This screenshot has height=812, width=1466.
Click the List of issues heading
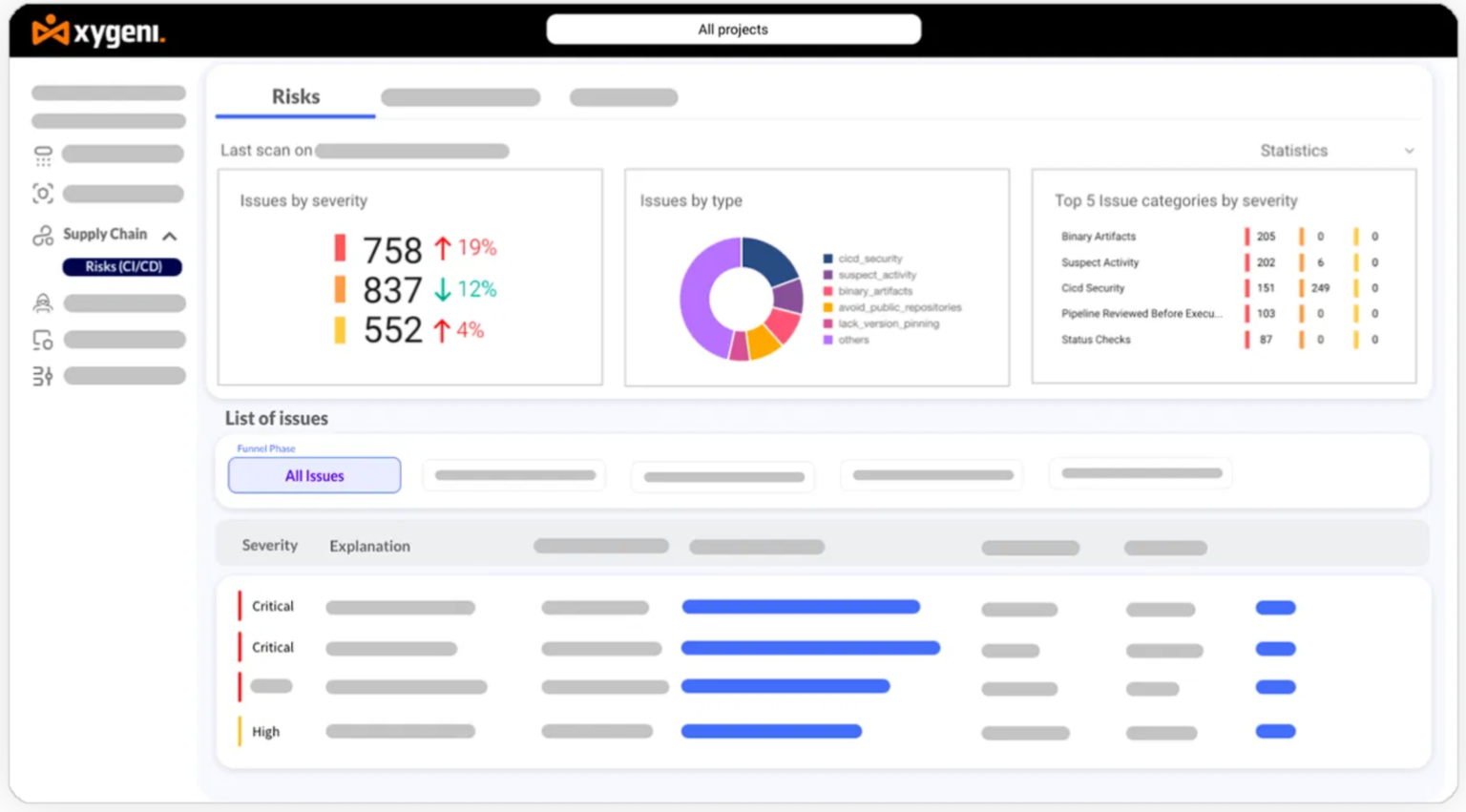click(277, 419)
